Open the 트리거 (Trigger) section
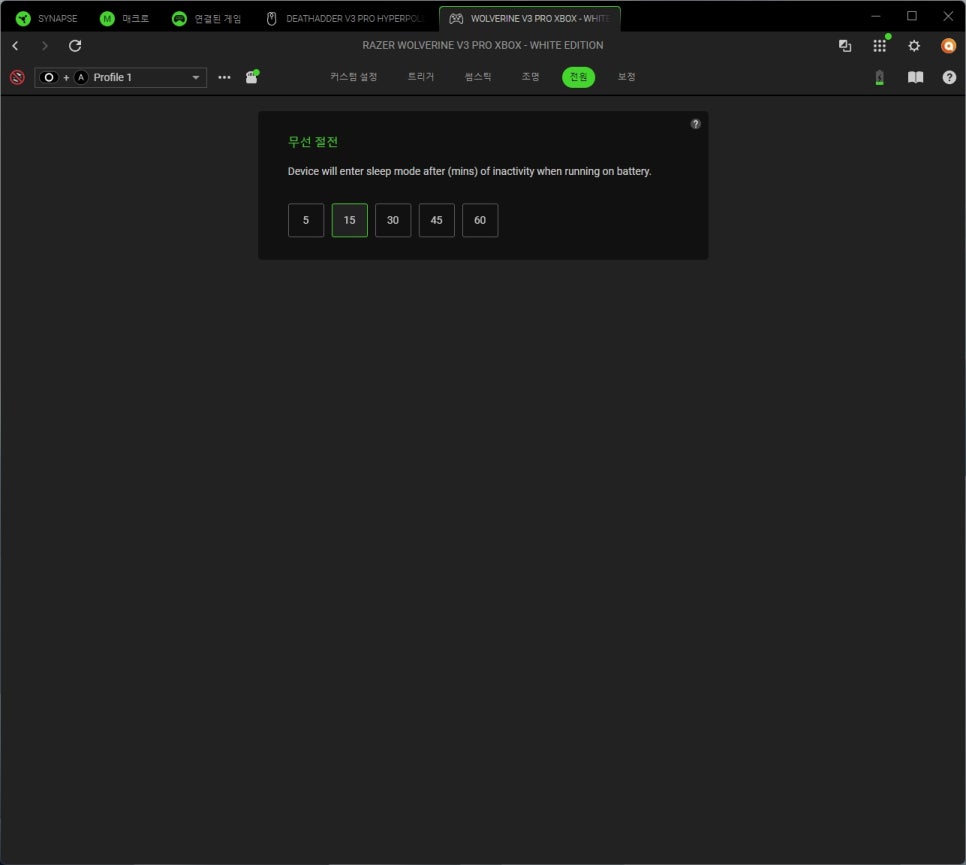The width and height of the screenshot is (966, 865). click(x=421, y=77)
